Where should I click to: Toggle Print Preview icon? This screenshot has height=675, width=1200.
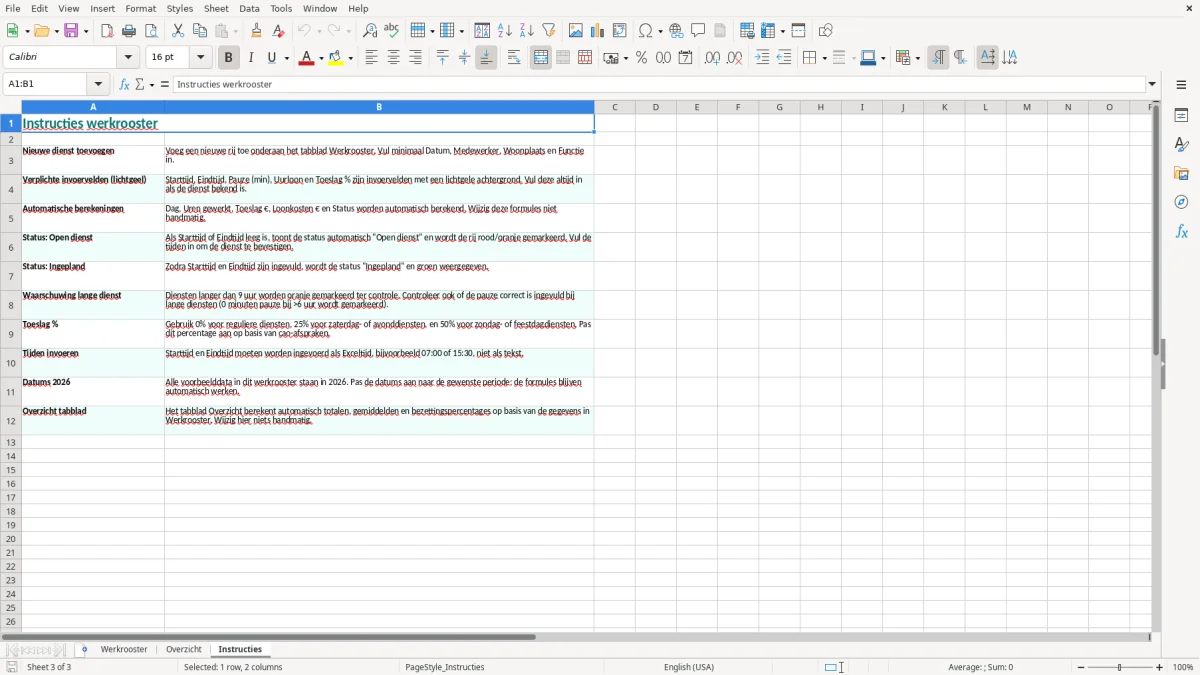tap(151, 31)
